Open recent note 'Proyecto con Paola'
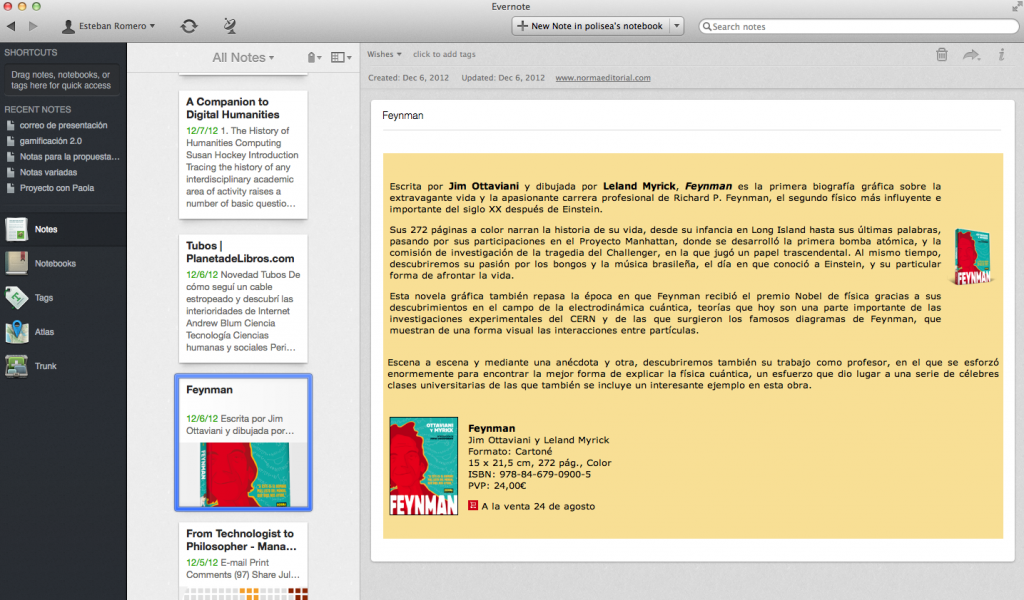 (x=57, y=188)
